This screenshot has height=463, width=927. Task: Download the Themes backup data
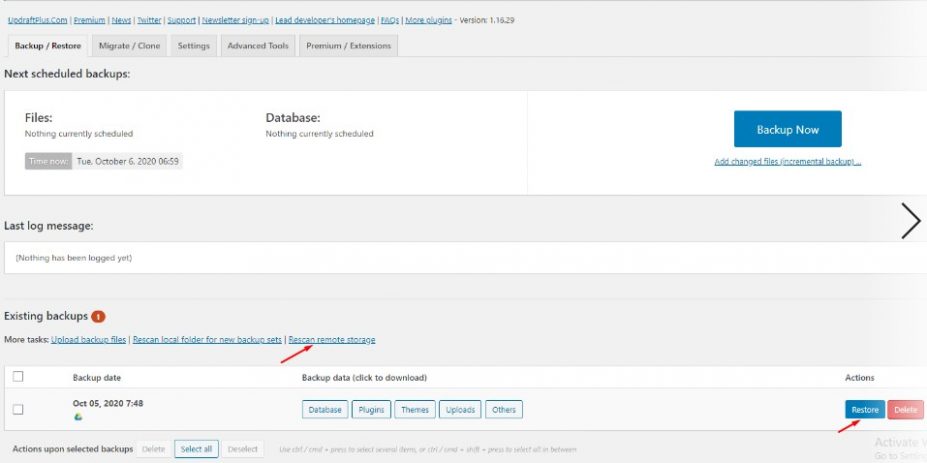[x=415, y=409]
